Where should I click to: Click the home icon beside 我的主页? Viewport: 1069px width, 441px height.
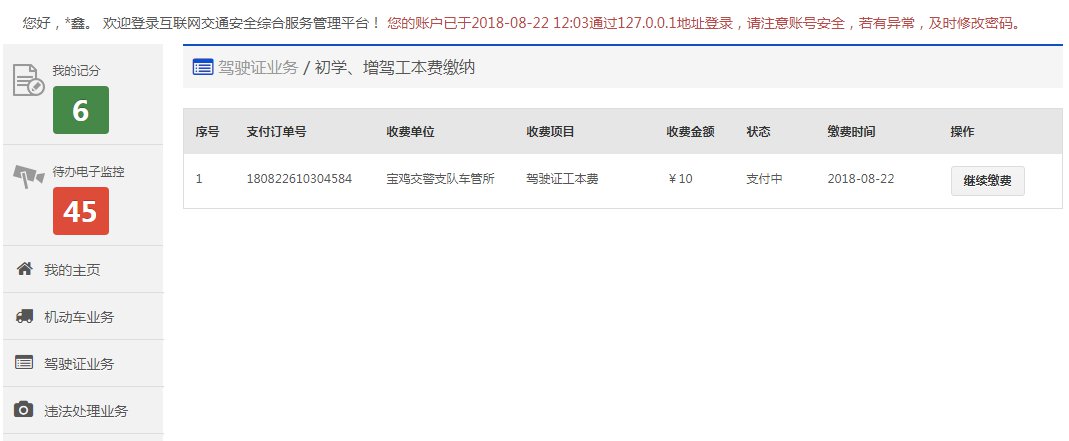point(25,269)
